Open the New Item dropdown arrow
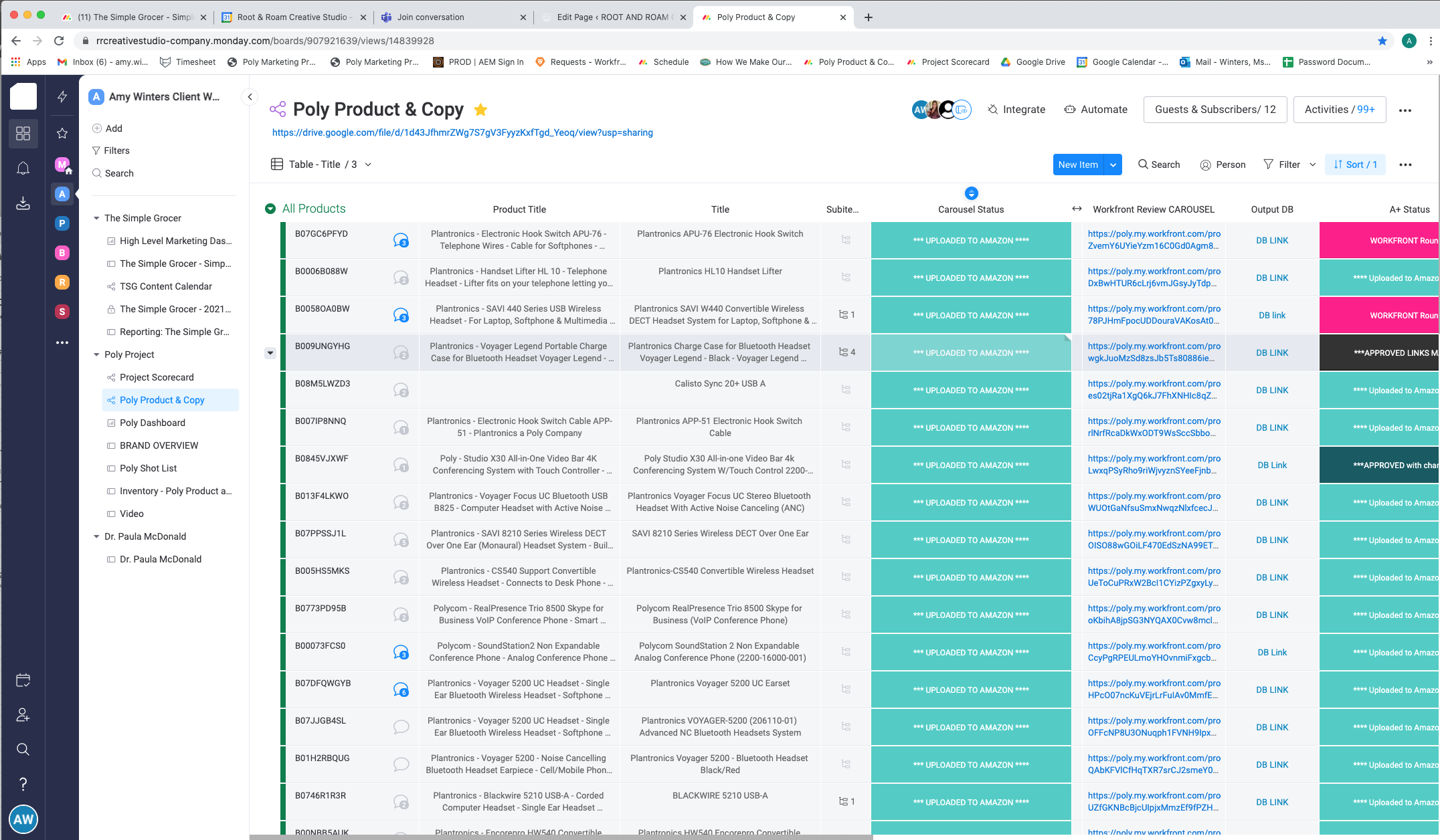1440x840 pixels. point(1113,165)
